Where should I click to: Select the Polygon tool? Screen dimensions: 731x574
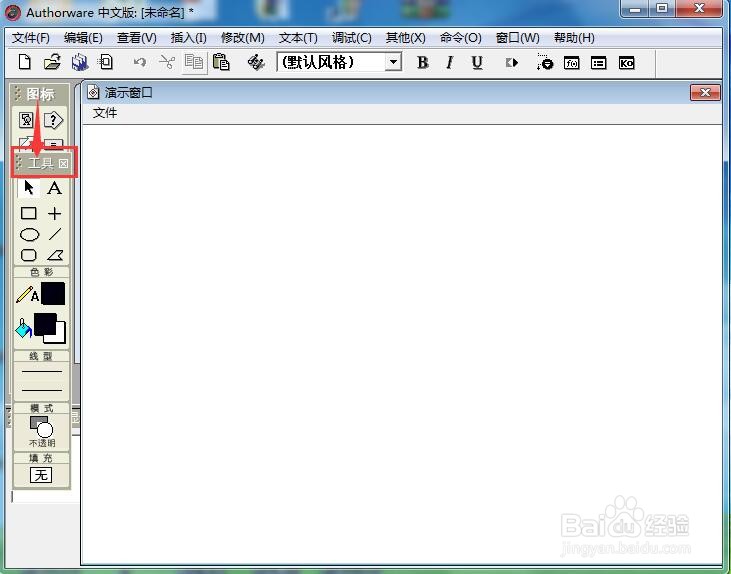(55, 255)
